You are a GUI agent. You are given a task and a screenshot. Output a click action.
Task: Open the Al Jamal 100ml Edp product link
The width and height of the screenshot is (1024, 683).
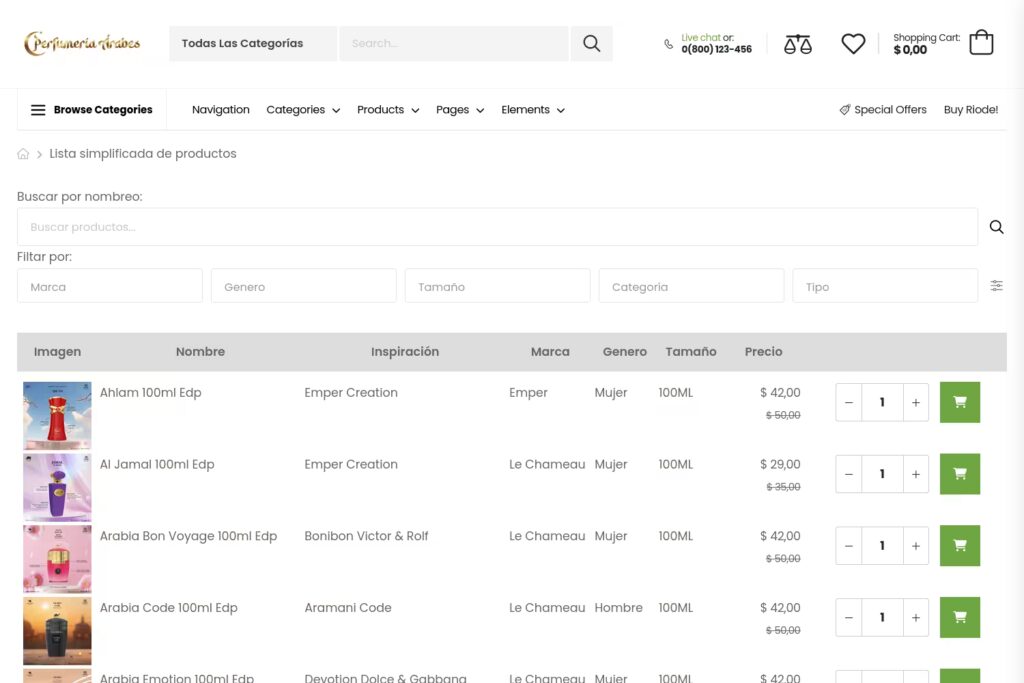point(157,464)
